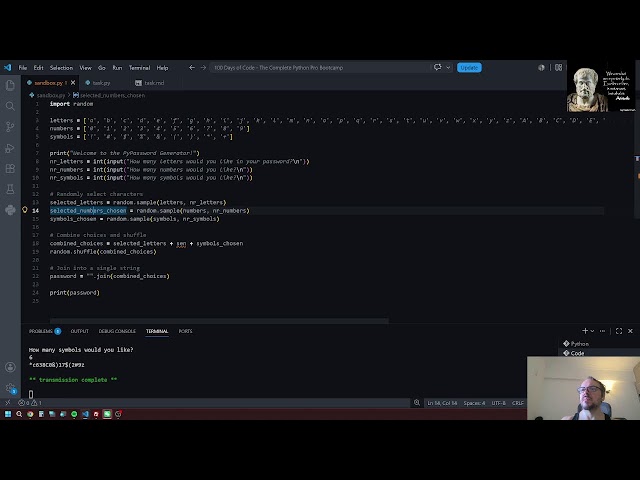Switch to the sandbox.py tab
This screenshot has height=480, width=640.
coord(49,82)
